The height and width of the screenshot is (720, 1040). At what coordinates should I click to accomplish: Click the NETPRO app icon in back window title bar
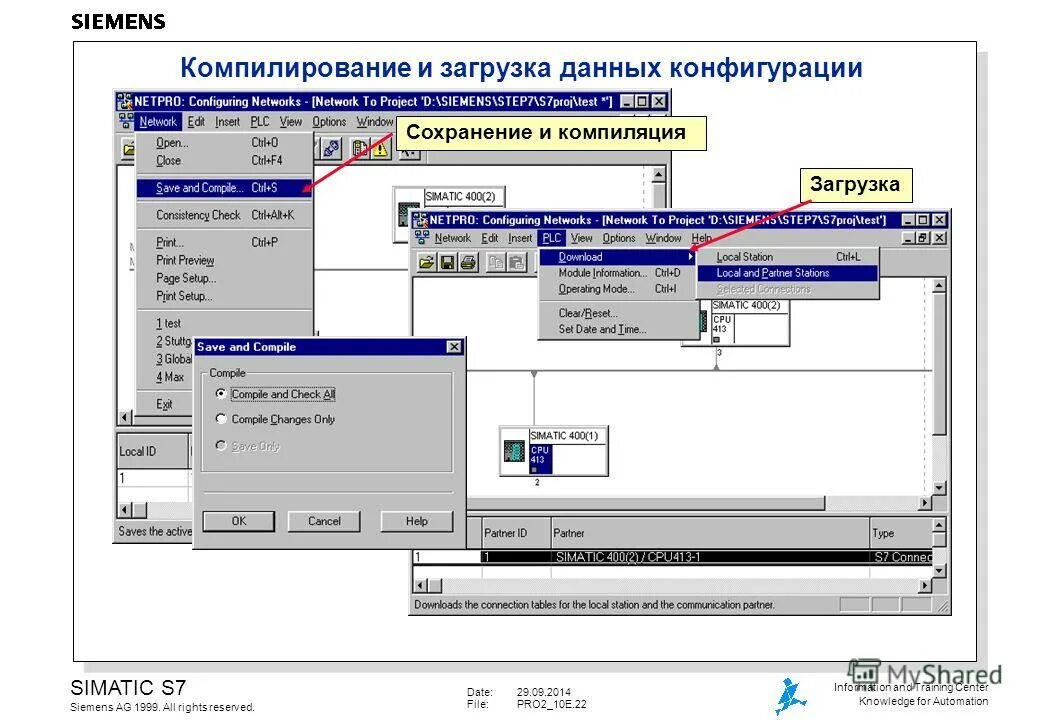125,101
